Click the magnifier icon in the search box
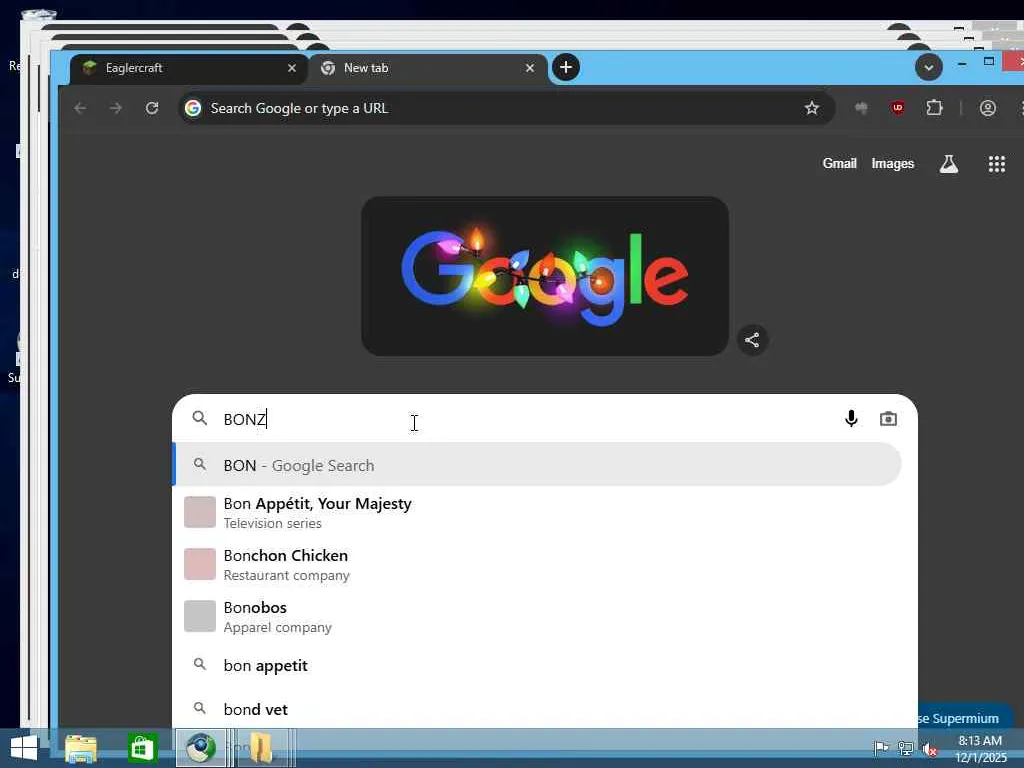Image resolution: width=1024 pixels, height=768 pixels. pyautogui.click(x=200, y=418)
